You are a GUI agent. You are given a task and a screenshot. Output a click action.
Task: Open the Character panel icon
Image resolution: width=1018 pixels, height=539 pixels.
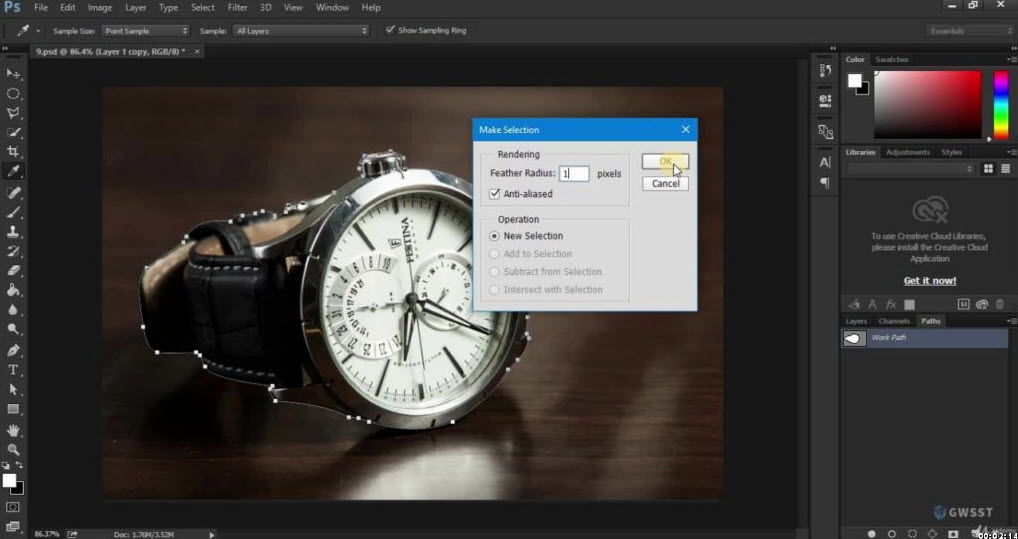coord(825,162)
